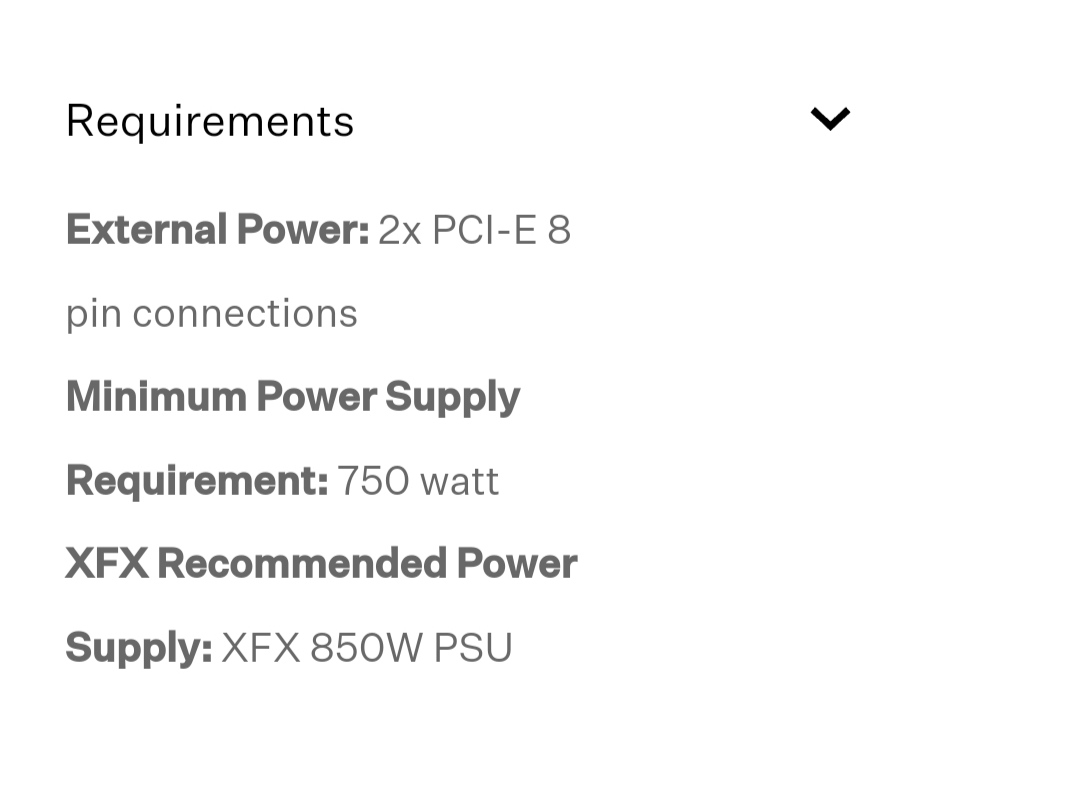Click the word 'watt' after 750
This screenshot has width=1080, height=805.
pyautogui.click(x=459, y=481)
